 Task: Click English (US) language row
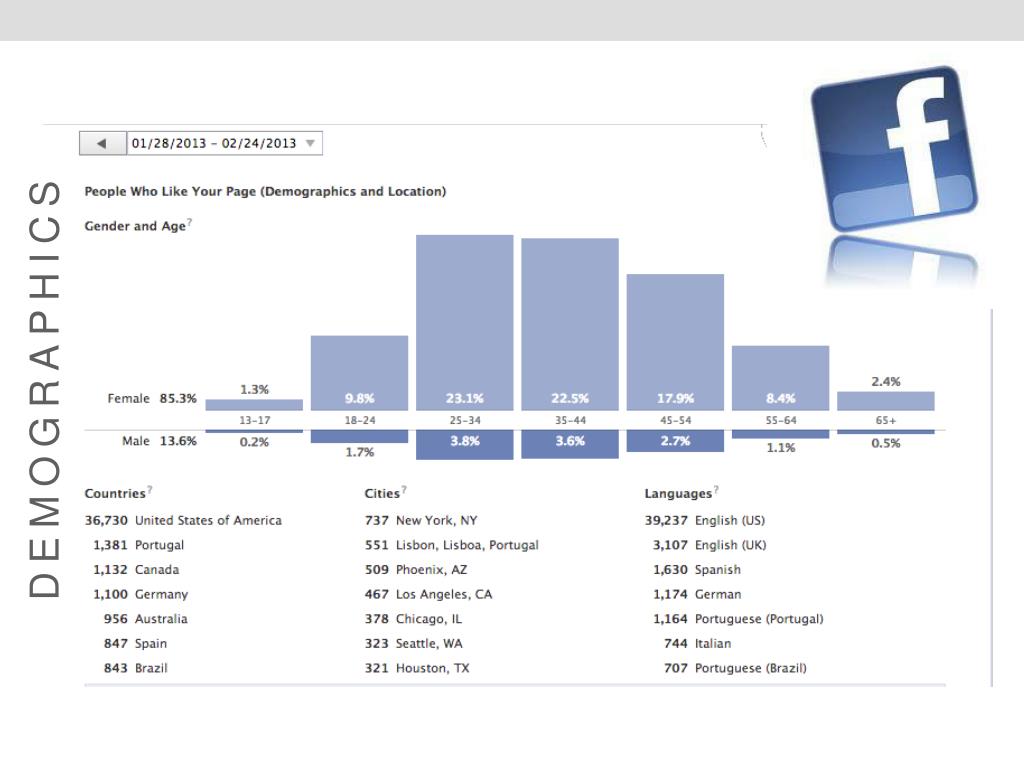[x=705, y=520]
